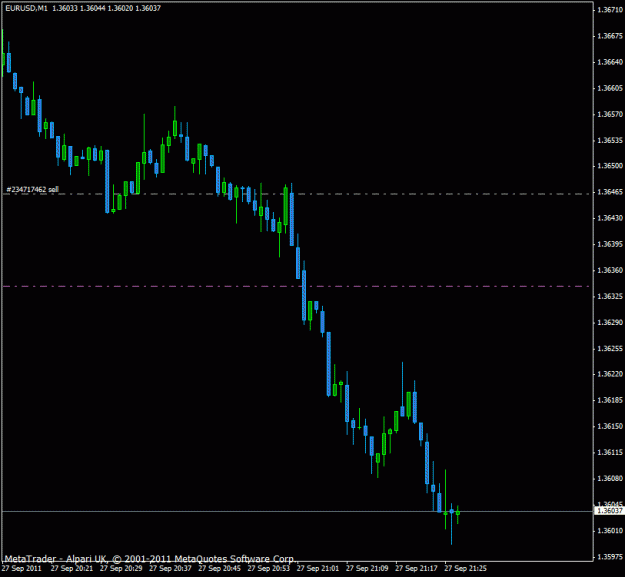
Task: Click the EURUSD,M1 chart title text
Action: pos(26,8)
